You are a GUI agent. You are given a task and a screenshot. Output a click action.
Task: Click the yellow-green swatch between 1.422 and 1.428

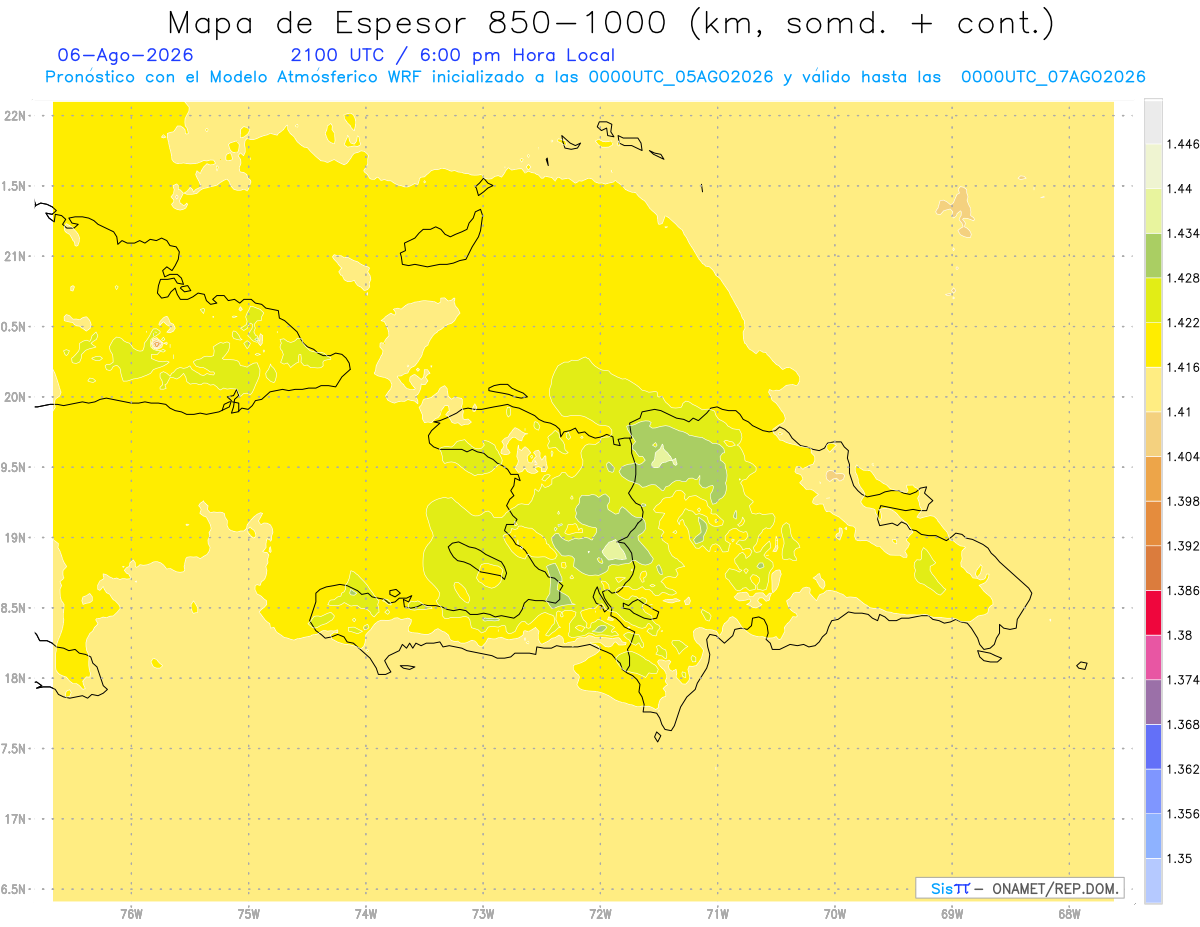pos(1153,299)
